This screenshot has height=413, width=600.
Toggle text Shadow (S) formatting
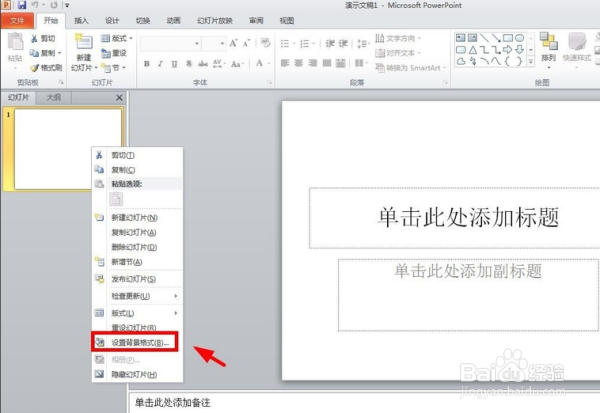pyautogui.click(x=189, y=64)
